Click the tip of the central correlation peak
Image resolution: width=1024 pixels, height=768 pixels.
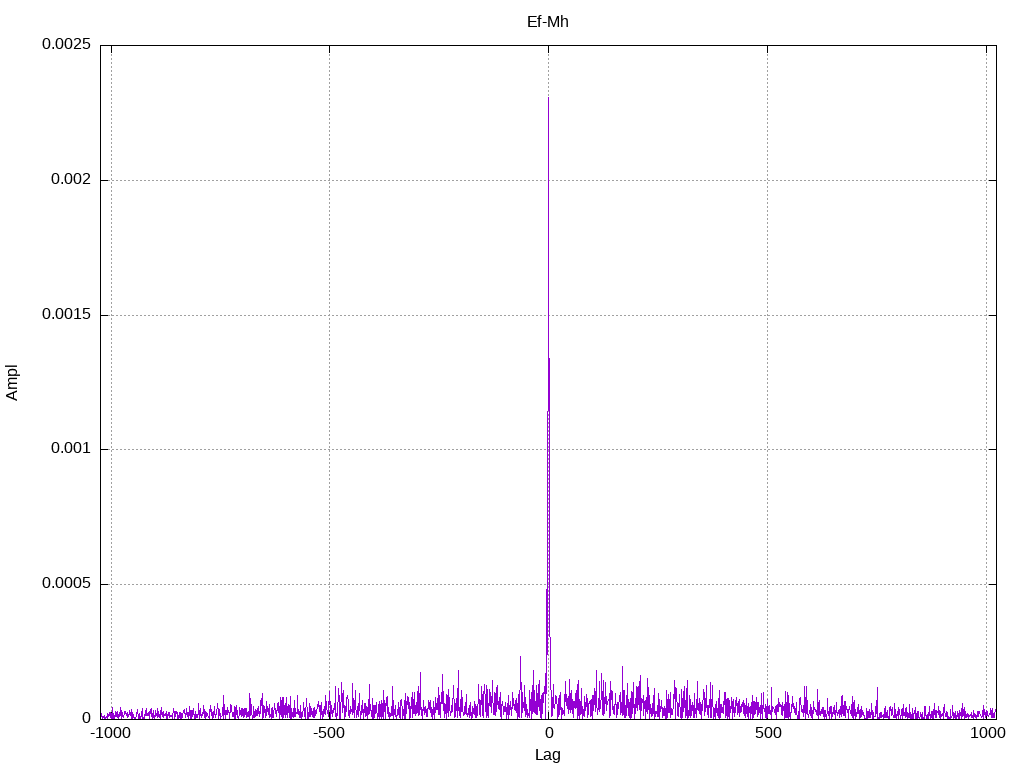548,98
